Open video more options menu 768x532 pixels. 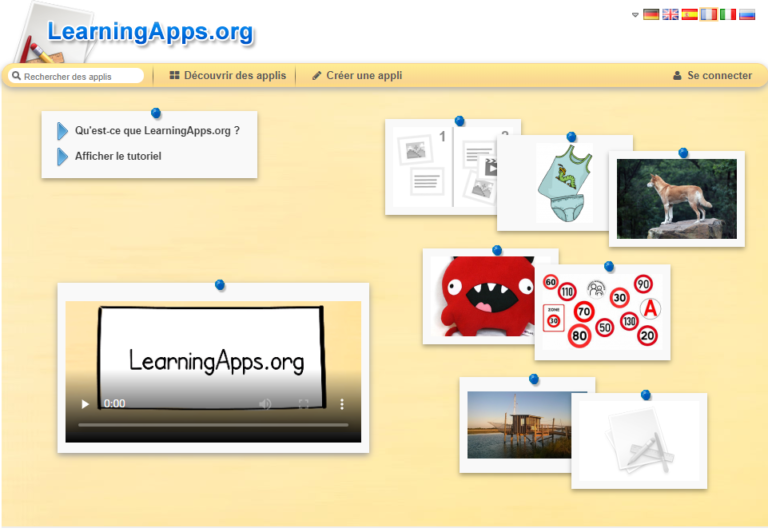[342, 404]
